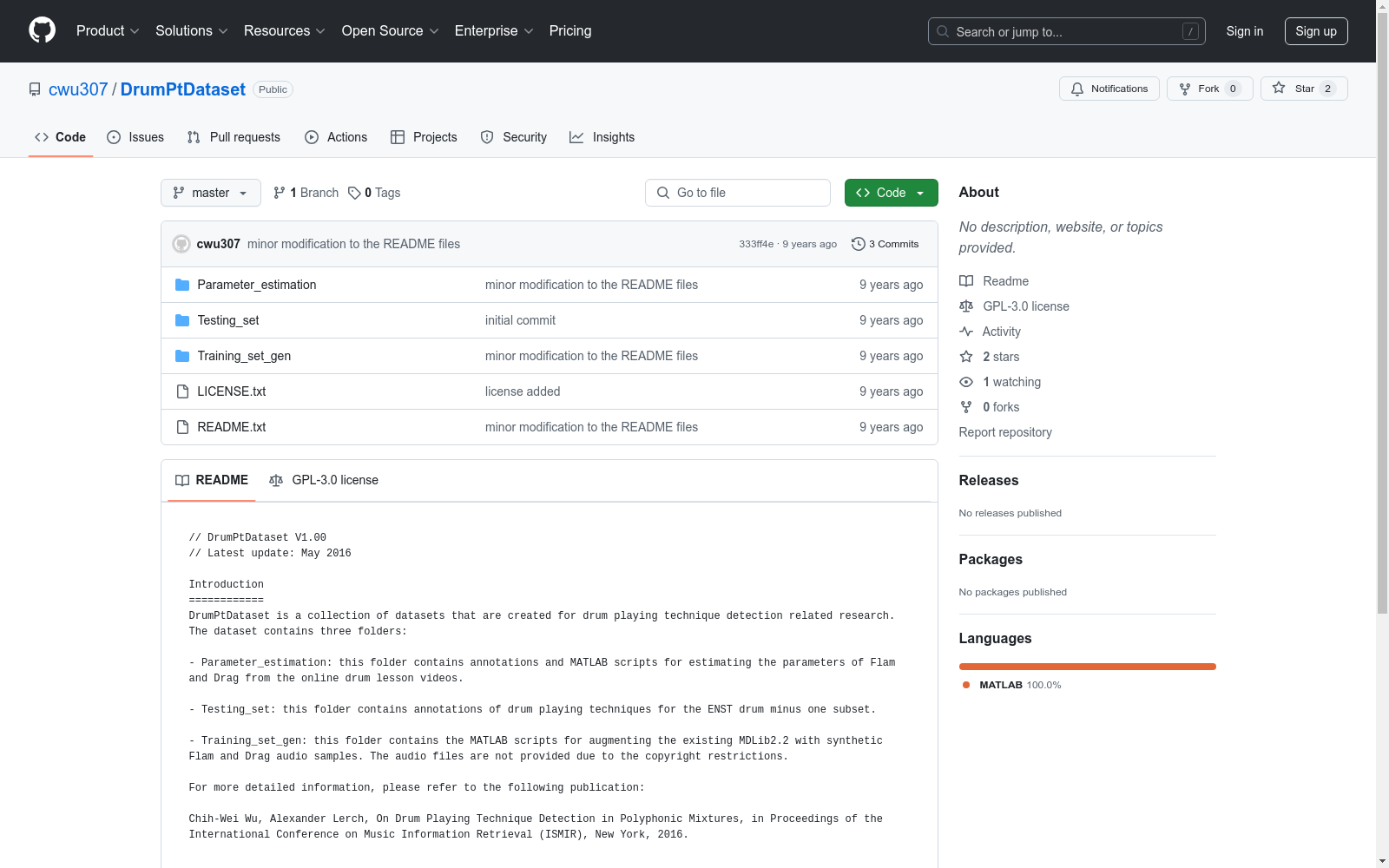Screen dimensions: 1389x868
Task: Open the Pricing link
Action: tap(570, 31)
